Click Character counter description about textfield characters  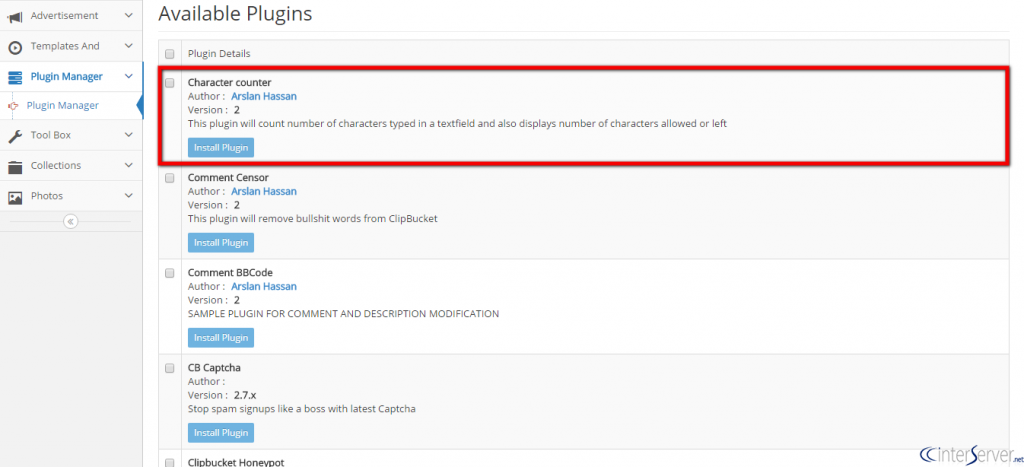[457, 123]
